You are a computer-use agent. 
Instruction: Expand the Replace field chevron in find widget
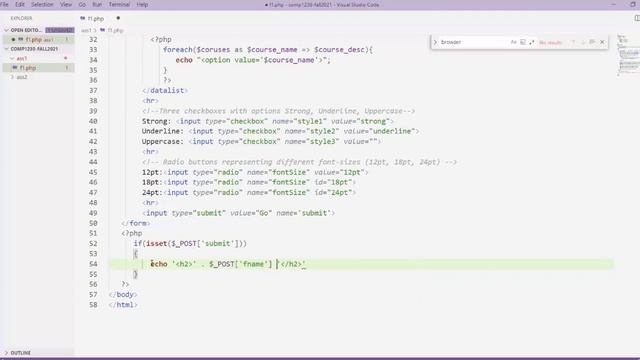click(435, 42)
